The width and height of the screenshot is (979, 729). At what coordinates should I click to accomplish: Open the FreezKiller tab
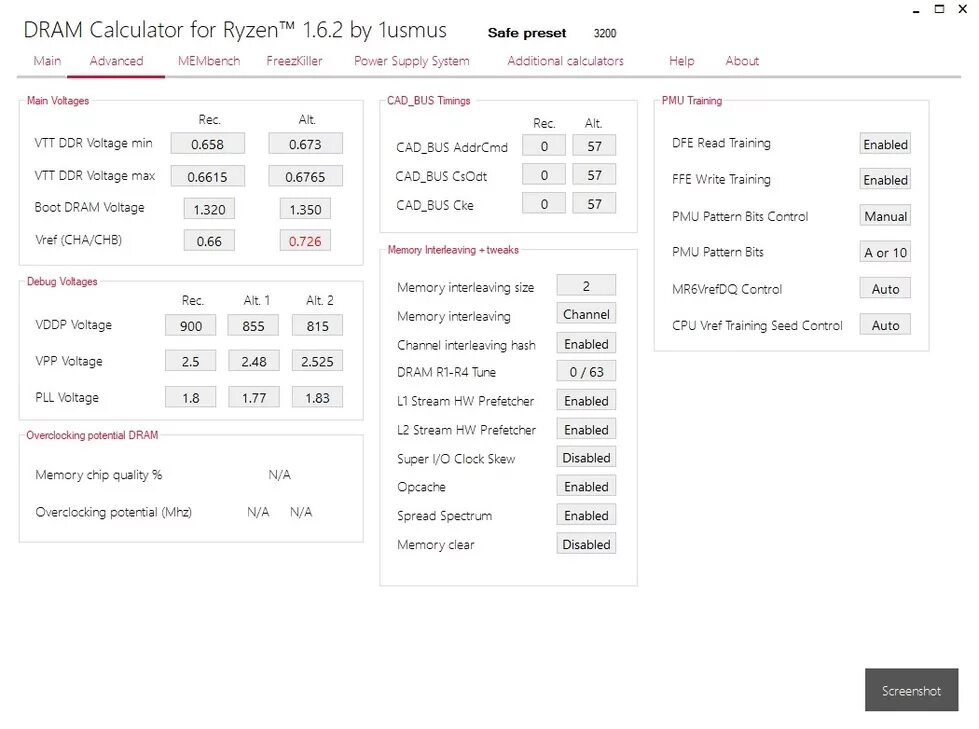[x=294, y=61]
